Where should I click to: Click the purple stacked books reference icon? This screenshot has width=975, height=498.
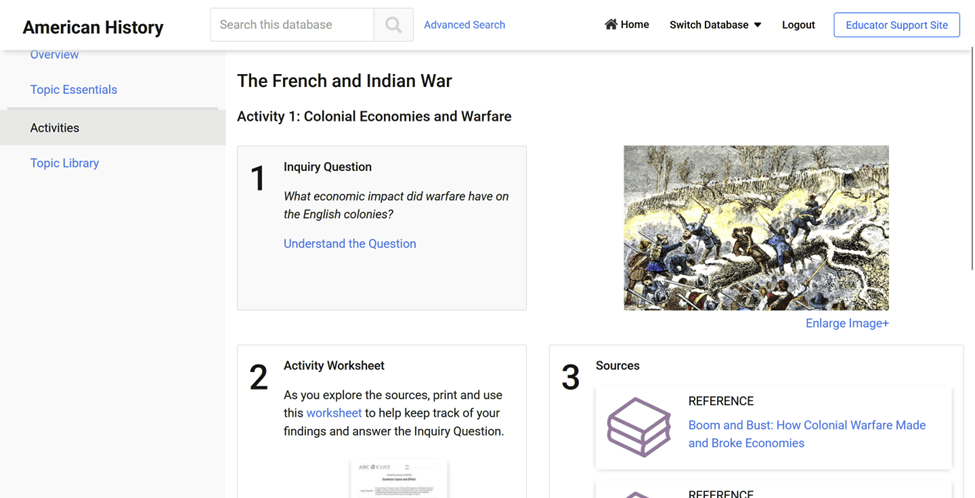638,427
